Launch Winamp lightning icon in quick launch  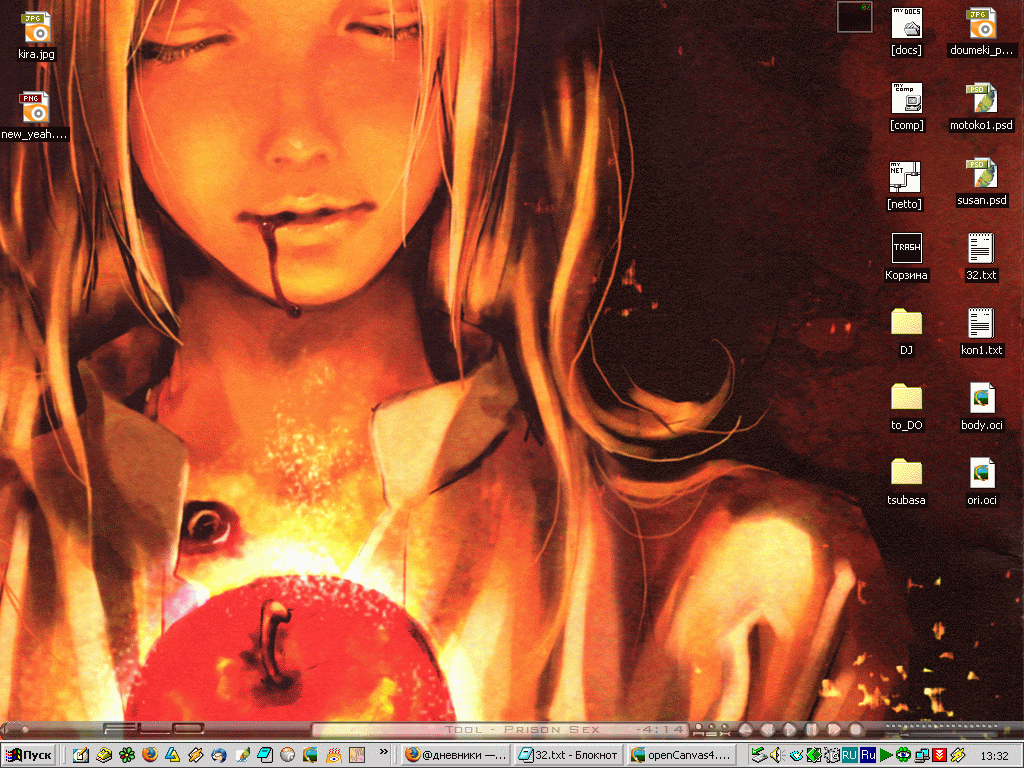pos(195,756)
